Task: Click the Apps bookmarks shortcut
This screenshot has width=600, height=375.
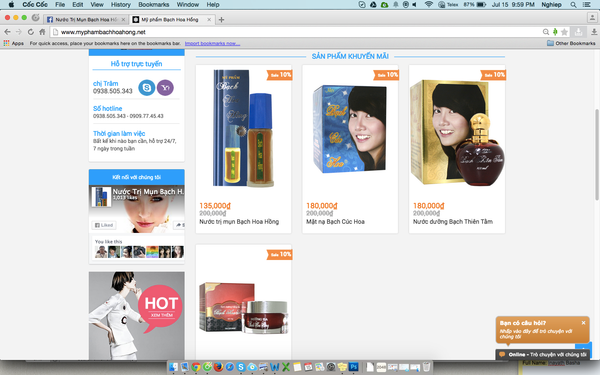Action: coord(14,43)
